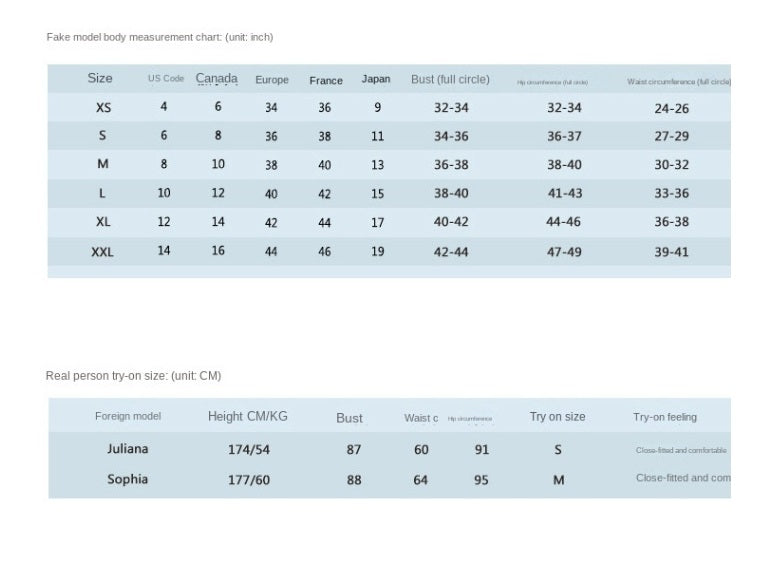
Task: Click the XXL size row label
Action: pos(102,252)
